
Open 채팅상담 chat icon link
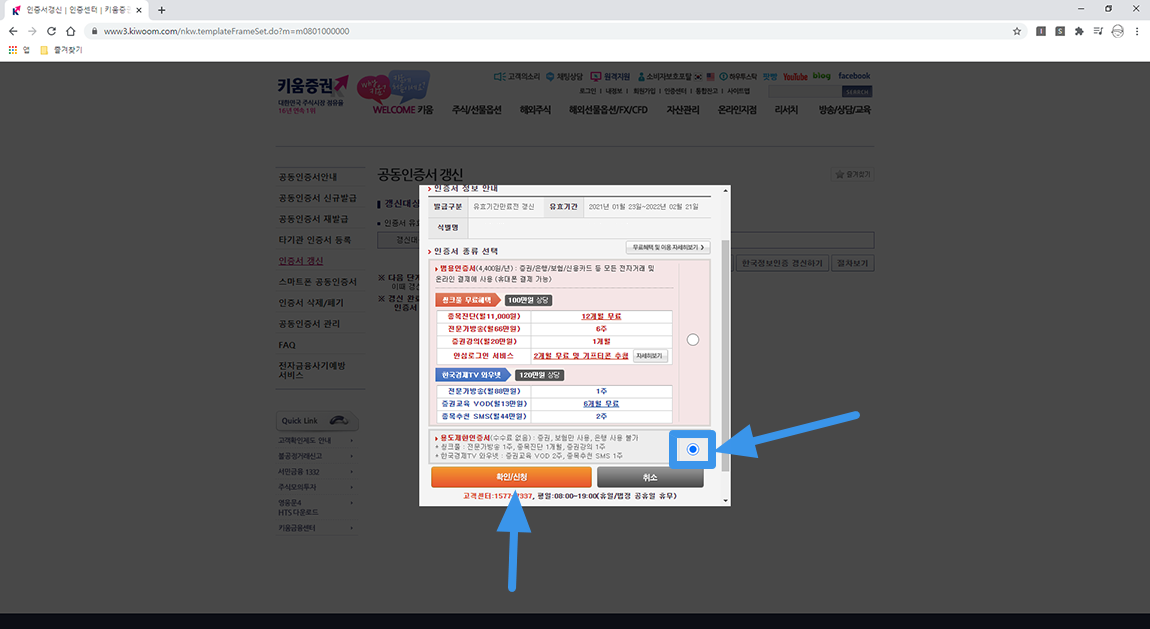(x=564, y=76)
